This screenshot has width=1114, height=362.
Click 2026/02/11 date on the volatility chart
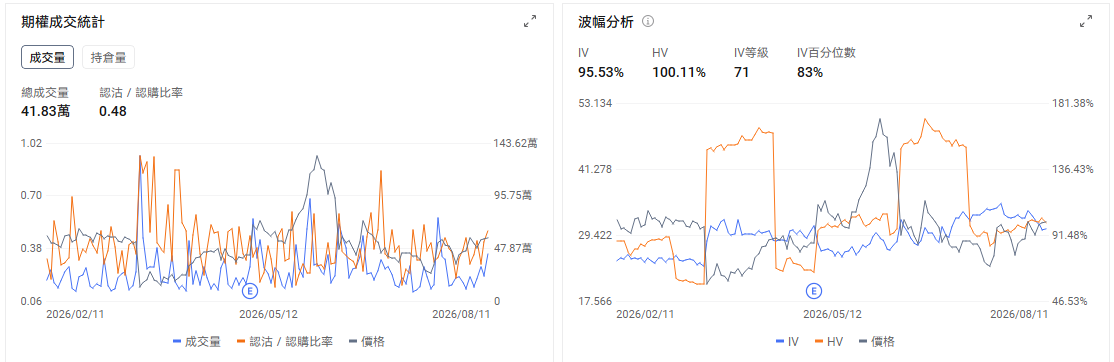click(645, 314)
